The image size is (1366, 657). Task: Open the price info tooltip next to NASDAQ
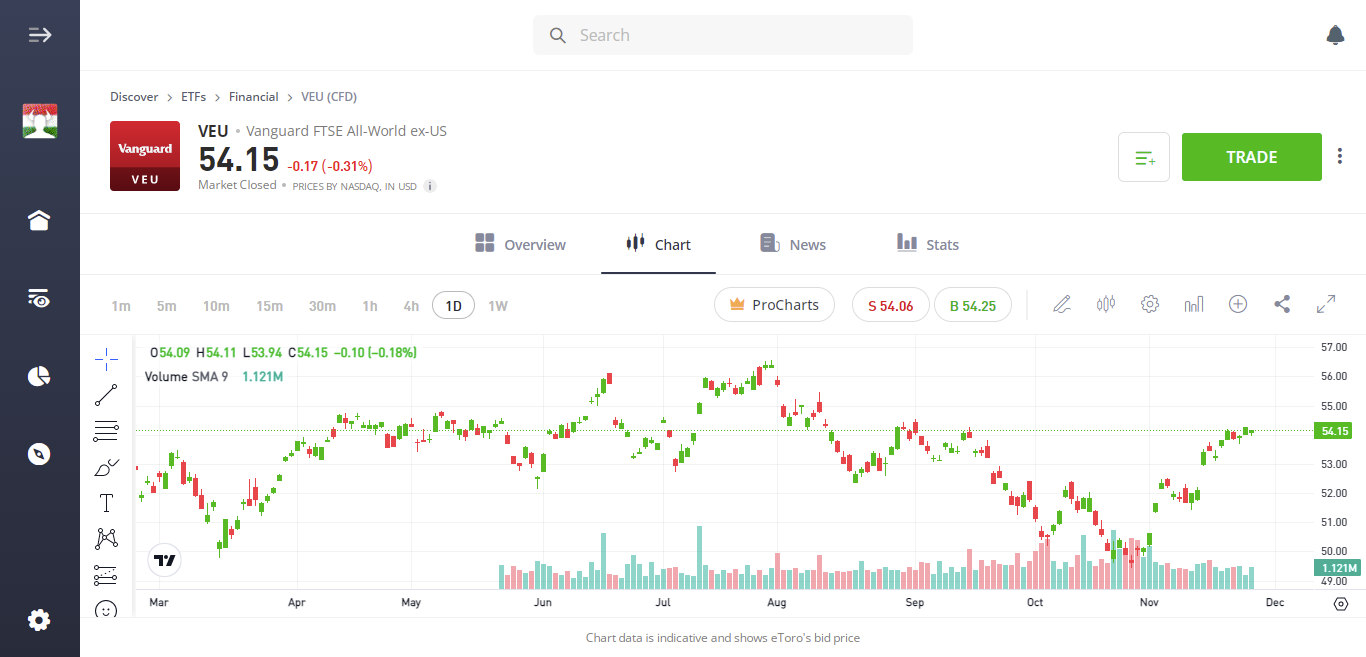429,186
